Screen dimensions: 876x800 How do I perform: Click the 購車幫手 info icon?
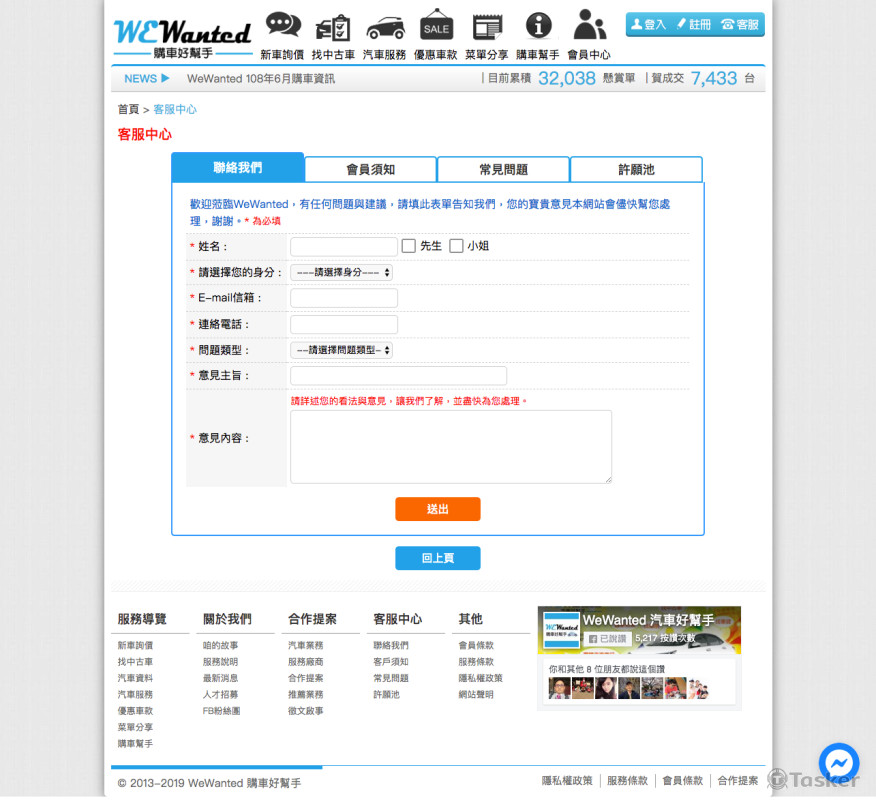tap(538, 25)
